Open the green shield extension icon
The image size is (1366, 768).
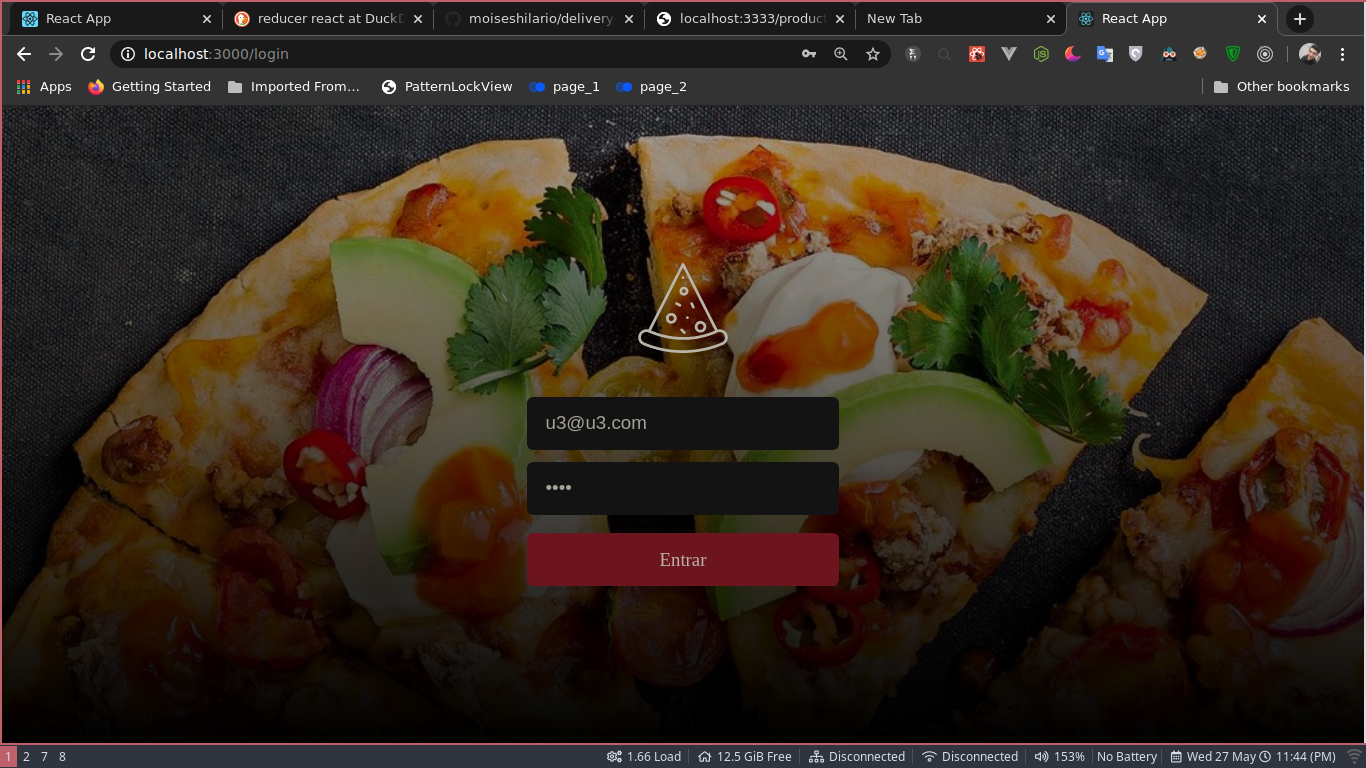pyautogui.click(x=1233, y=54)
